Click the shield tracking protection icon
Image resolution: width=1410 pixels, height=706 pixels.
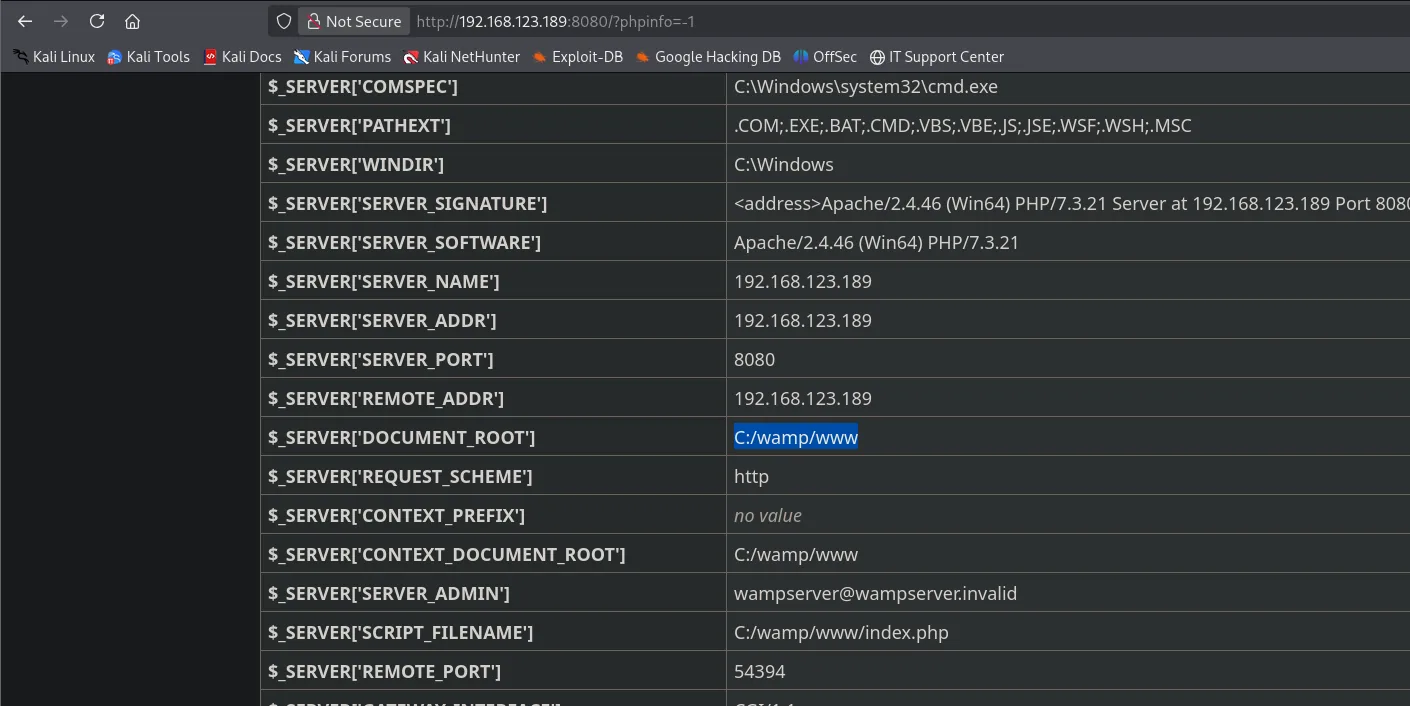pyautogui.click(x=284, y=21)
